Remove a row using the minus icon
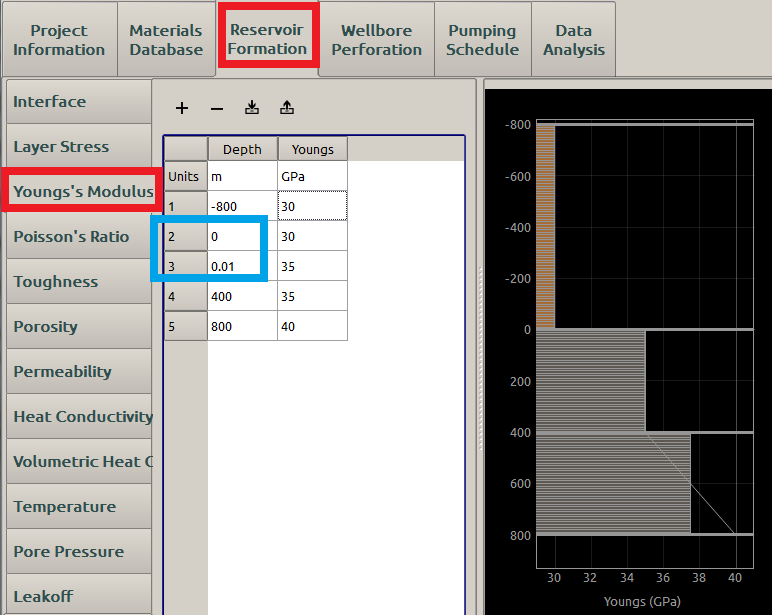 click(217, 108)
